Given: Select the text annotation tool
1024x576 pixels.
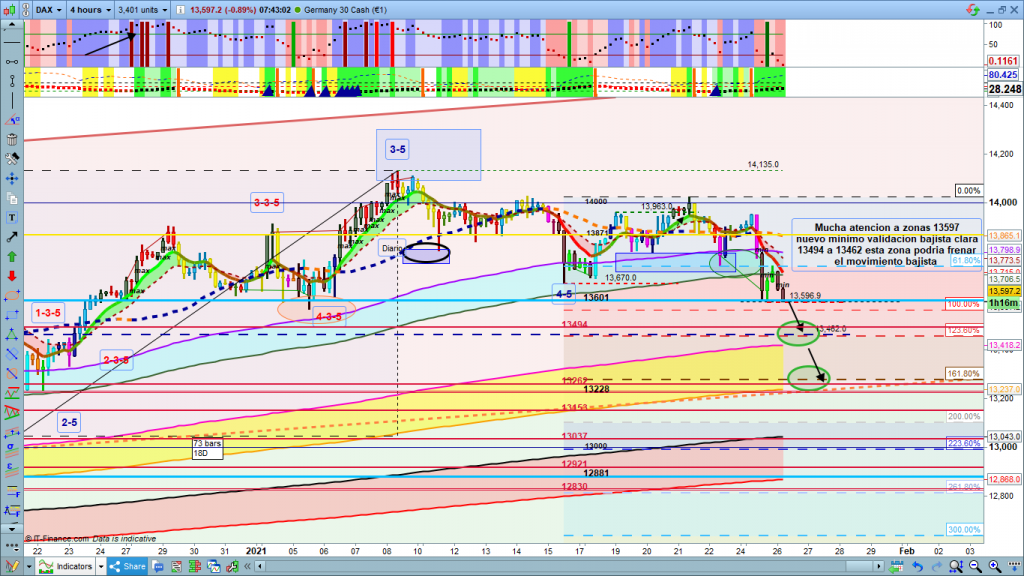Looking at the screenshot, I should pos(11,219).
